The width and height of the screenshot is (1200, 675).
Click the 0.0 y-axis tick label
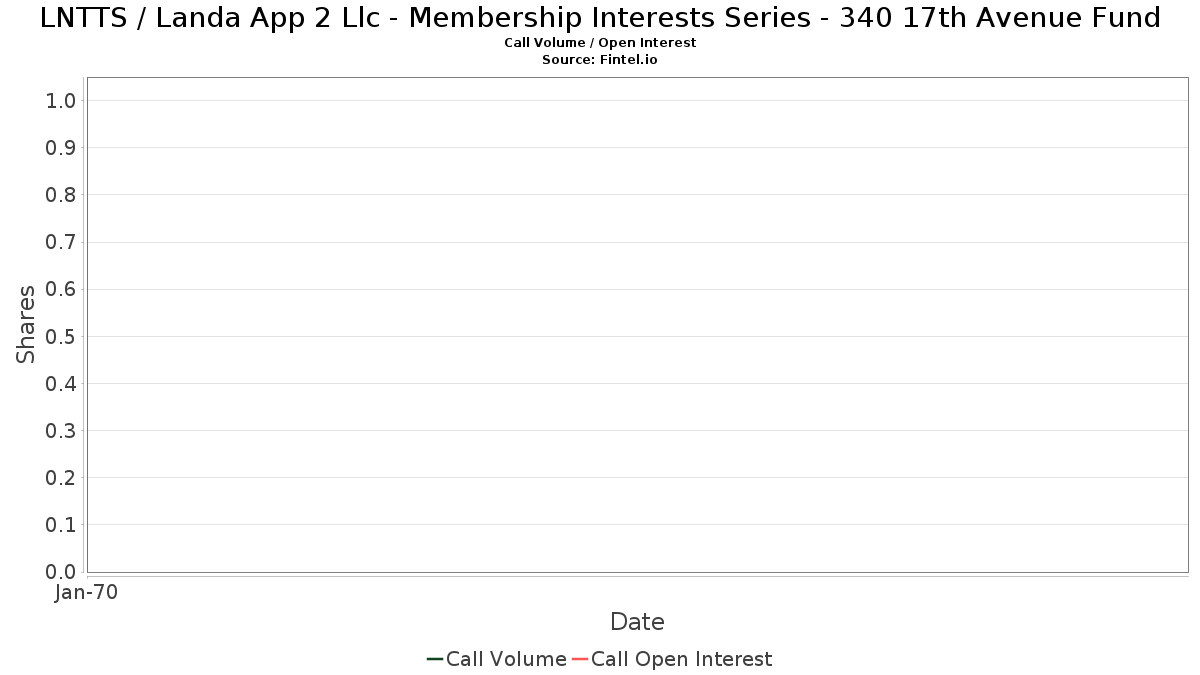coord(61,572)
